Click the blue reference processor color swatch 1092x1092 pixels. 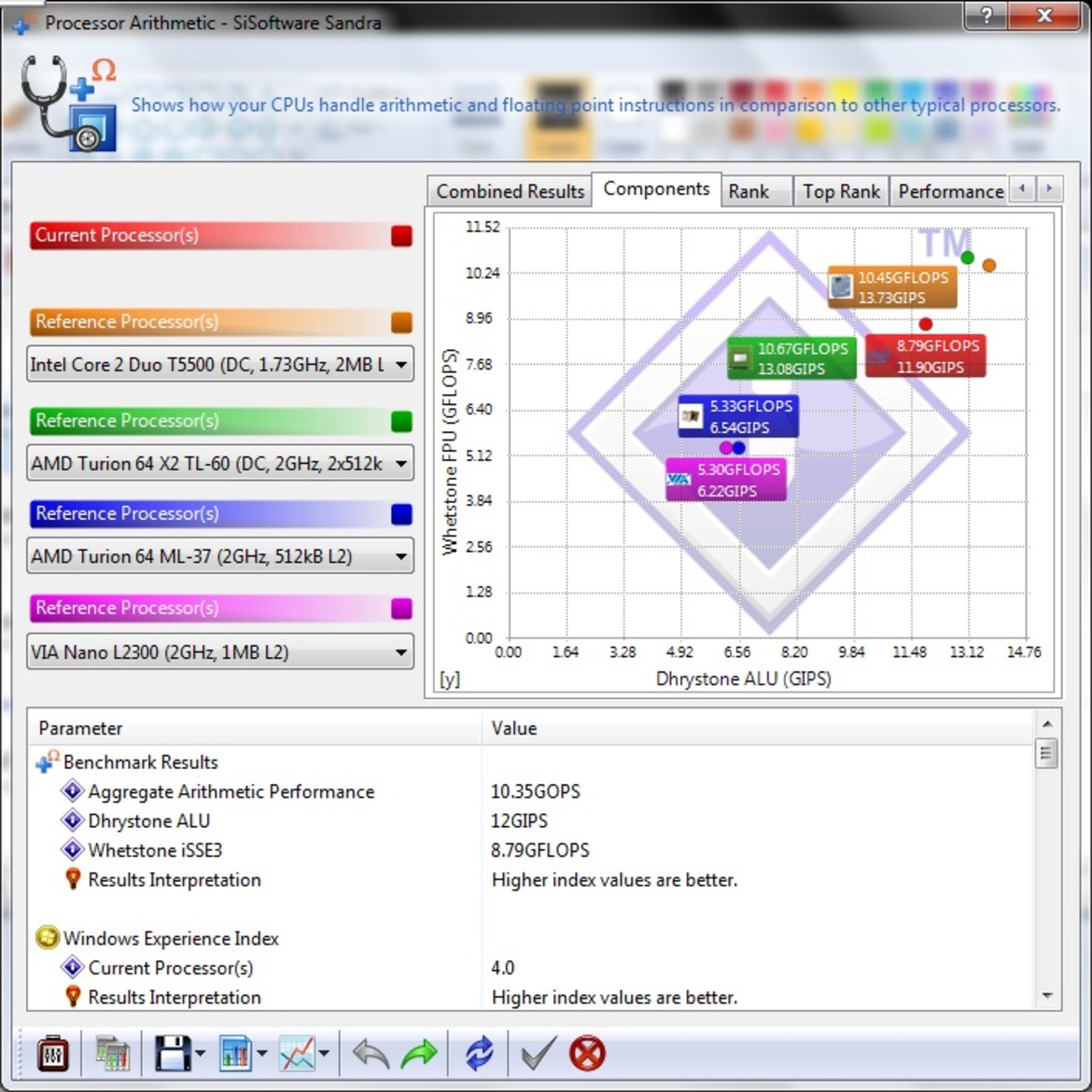click(402, 514)
